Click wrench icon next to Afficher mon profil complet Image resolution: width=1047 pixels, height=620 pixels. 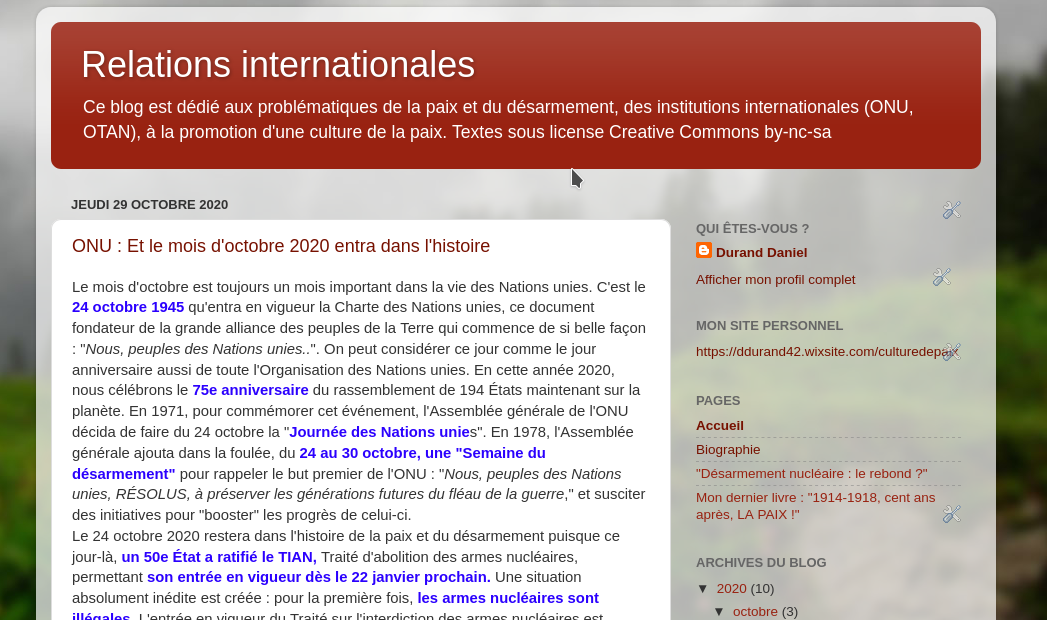click(x=941, y=277)
